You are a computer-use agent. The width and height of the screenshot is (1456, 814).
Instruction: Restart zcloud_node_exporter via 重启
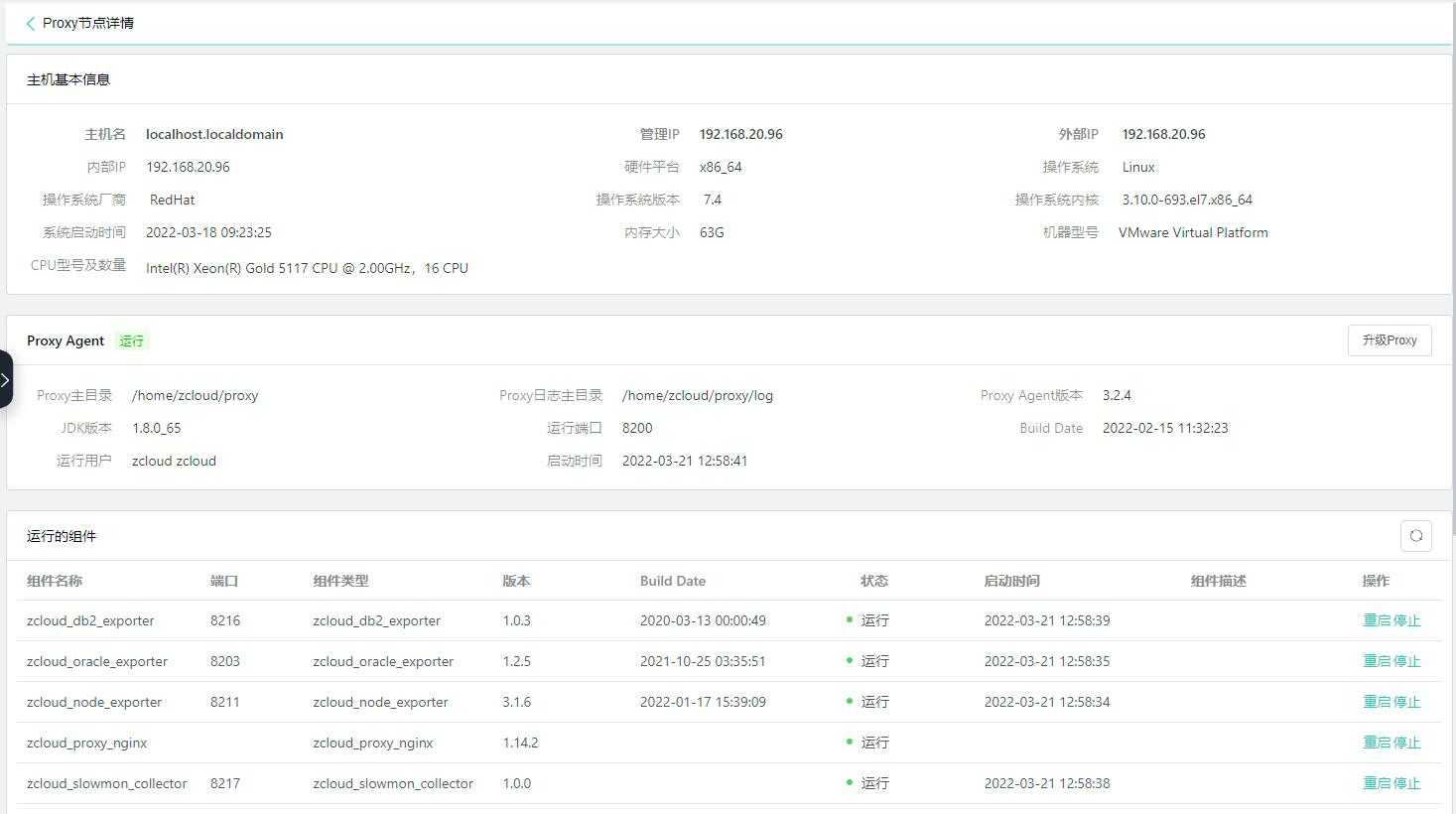click(x=1377, y=702)
